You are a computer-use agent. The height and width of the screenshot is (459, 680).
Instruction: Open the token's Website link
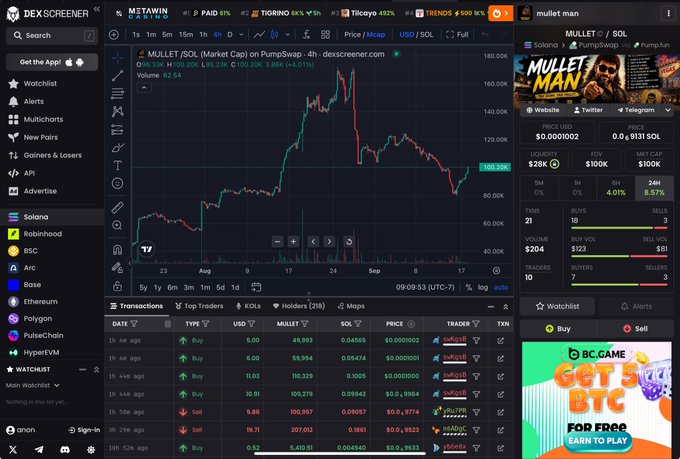click(x=543, y=110)
